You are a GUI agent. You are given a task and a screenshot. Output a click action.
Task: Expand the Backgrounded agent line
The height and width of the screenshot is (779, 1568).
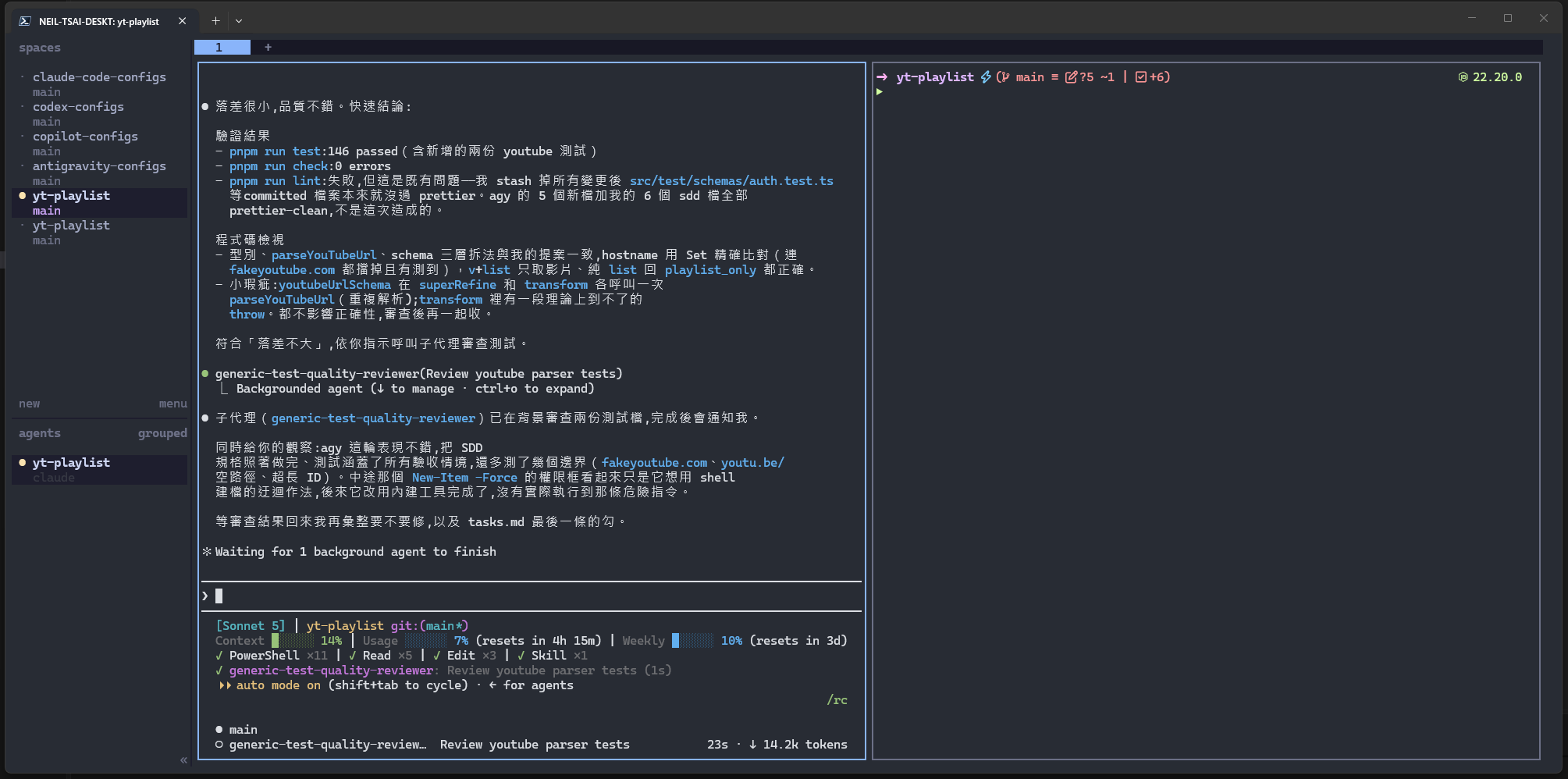(x=414, y=389)
